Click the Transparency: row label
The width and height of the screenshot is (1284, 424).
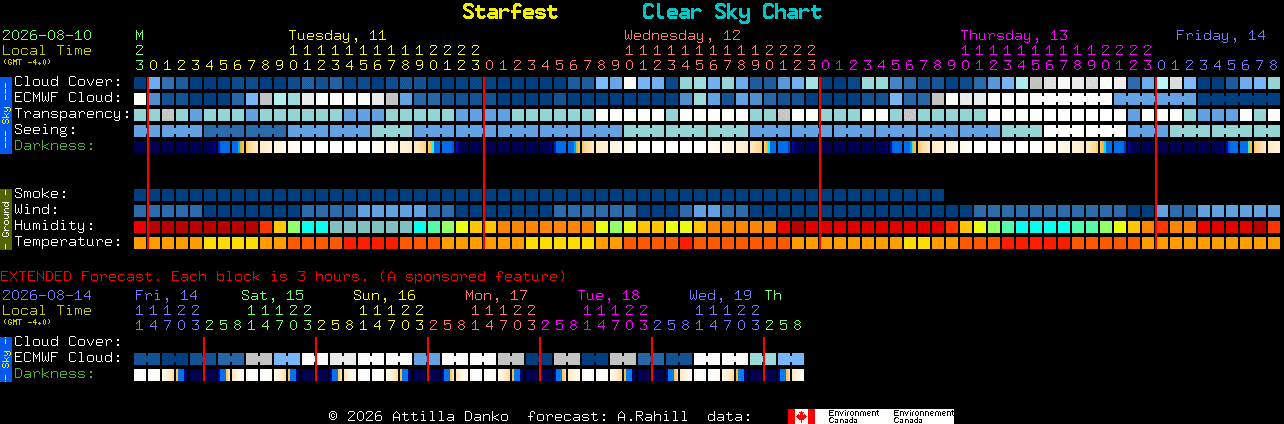point(72,114)
